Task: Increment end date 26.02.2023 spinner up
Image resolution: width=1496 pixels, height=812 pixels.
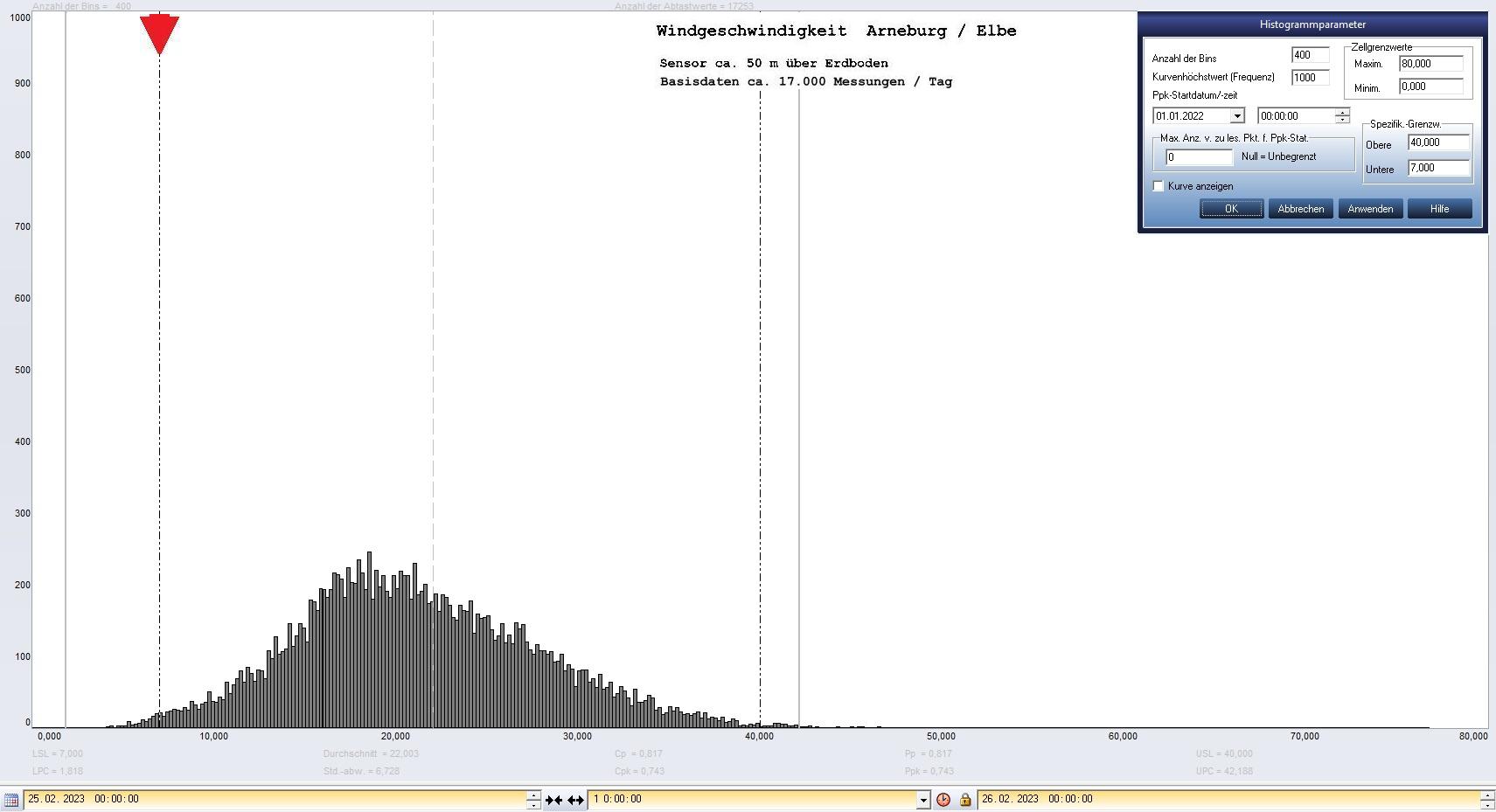Action: pyautogui.click(x=1487, y=795)
